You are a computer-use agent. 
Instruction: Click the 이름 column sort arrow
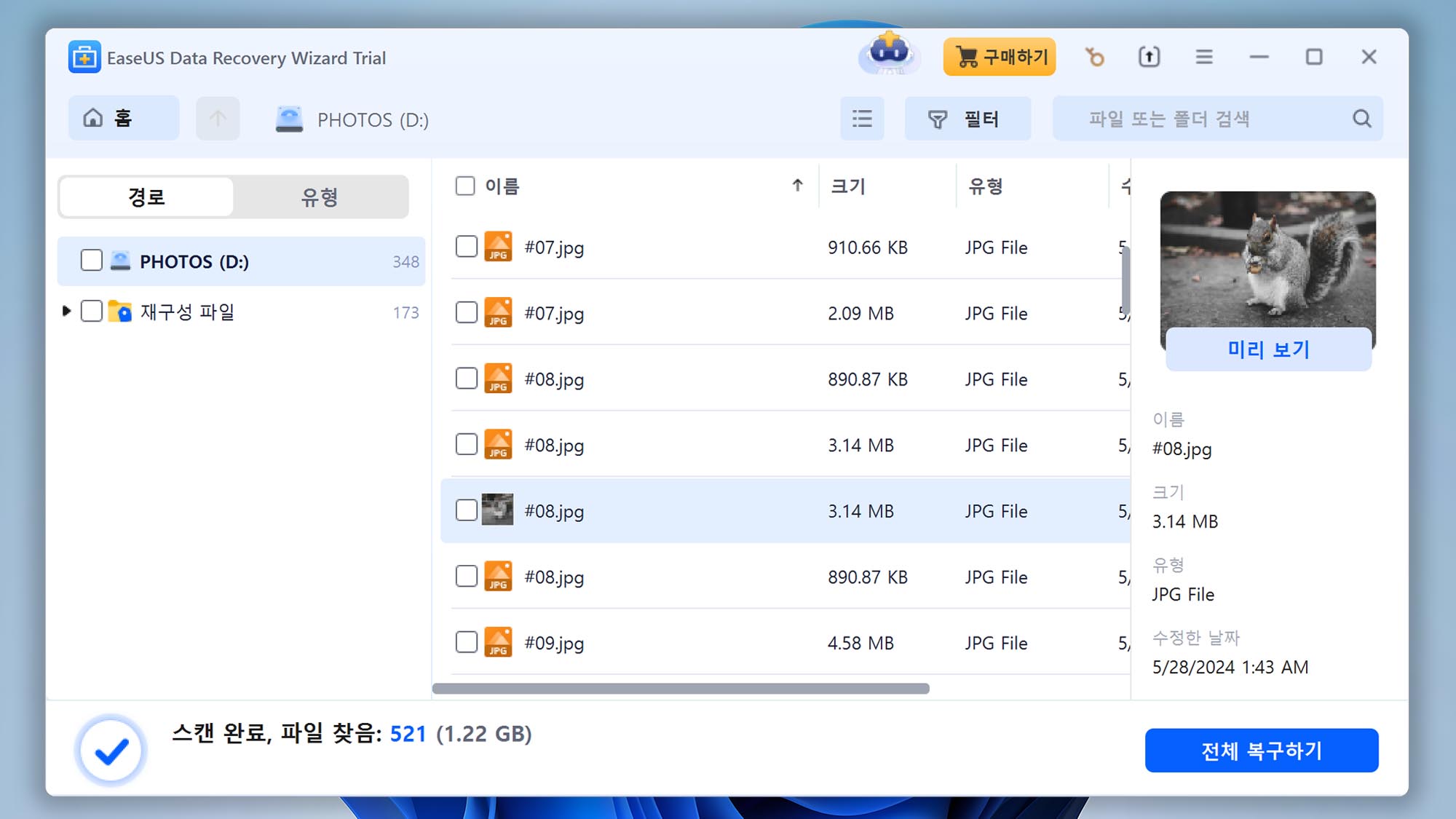pyautogui.click(x=798, y=186)
